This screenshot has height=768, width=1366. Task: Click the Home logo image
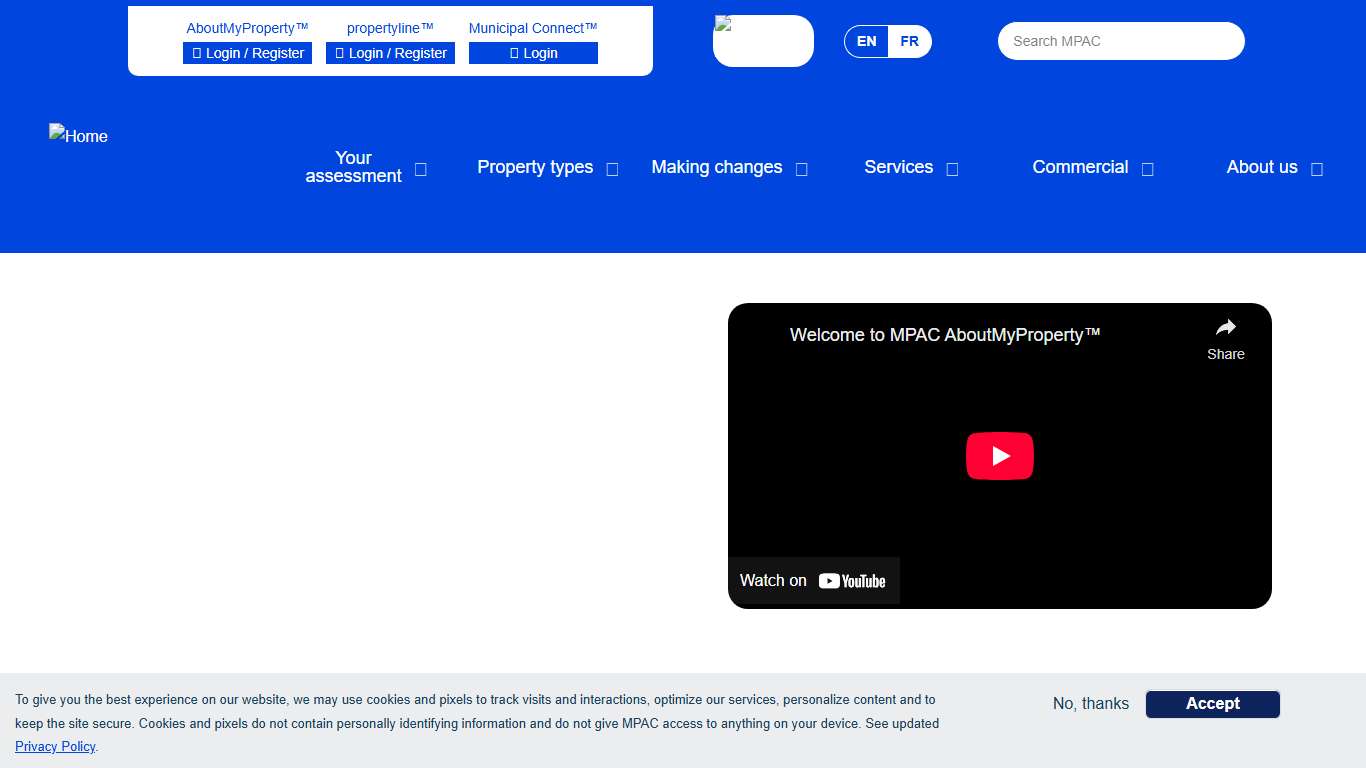tap(79, 136)
